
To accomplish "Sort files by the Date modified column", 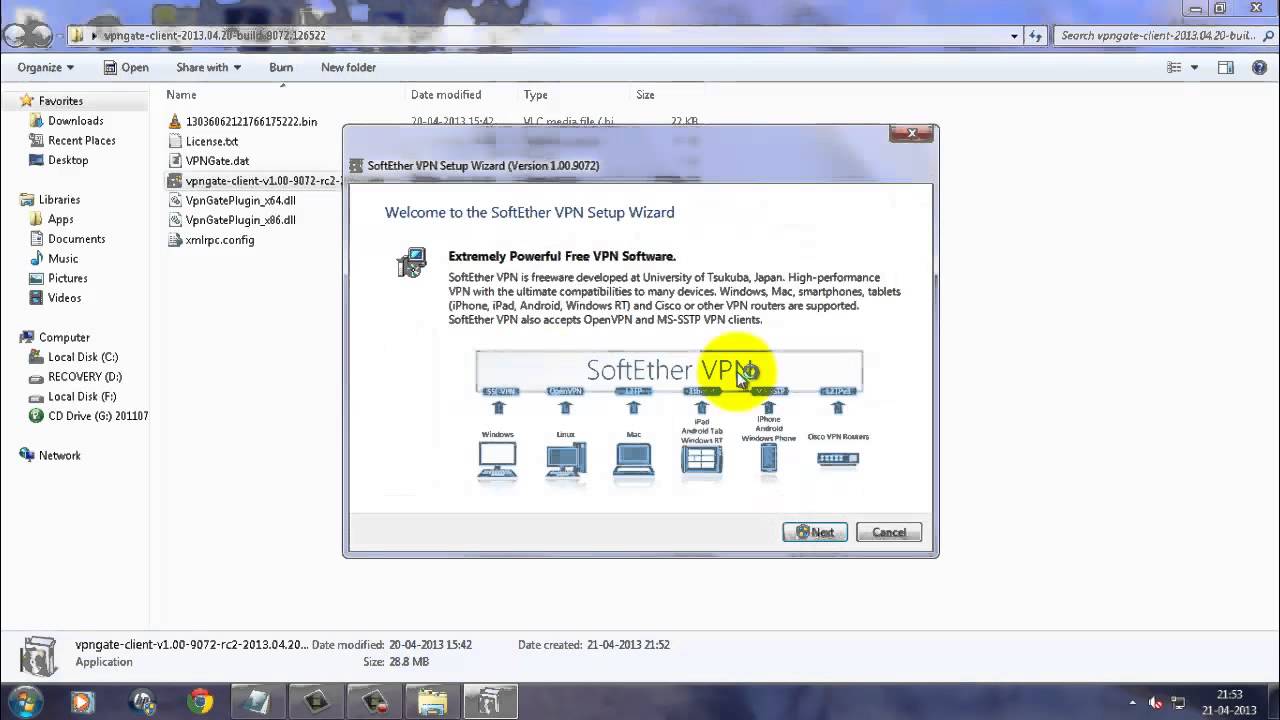I will pyautogui.click(x=446, y=94).
